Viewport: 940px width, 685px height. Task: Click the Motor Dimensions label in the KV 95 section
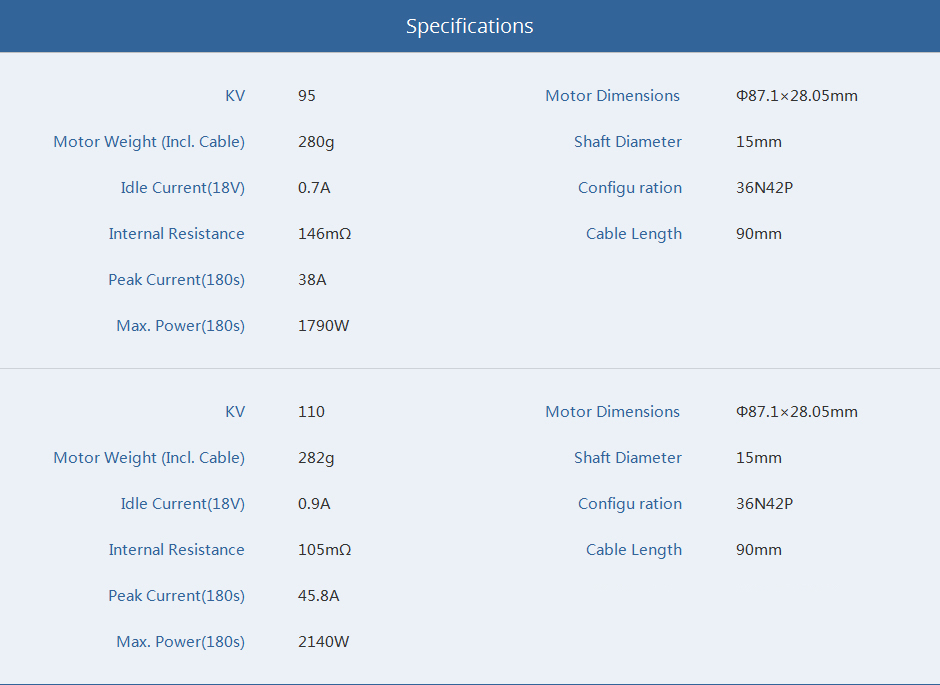[x=612, y=96]
